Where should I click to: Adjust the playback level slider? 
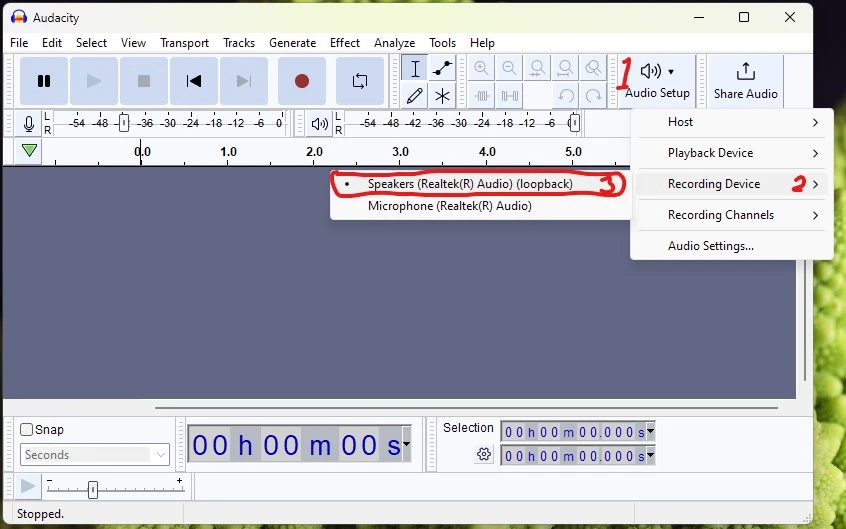[575, 123]
